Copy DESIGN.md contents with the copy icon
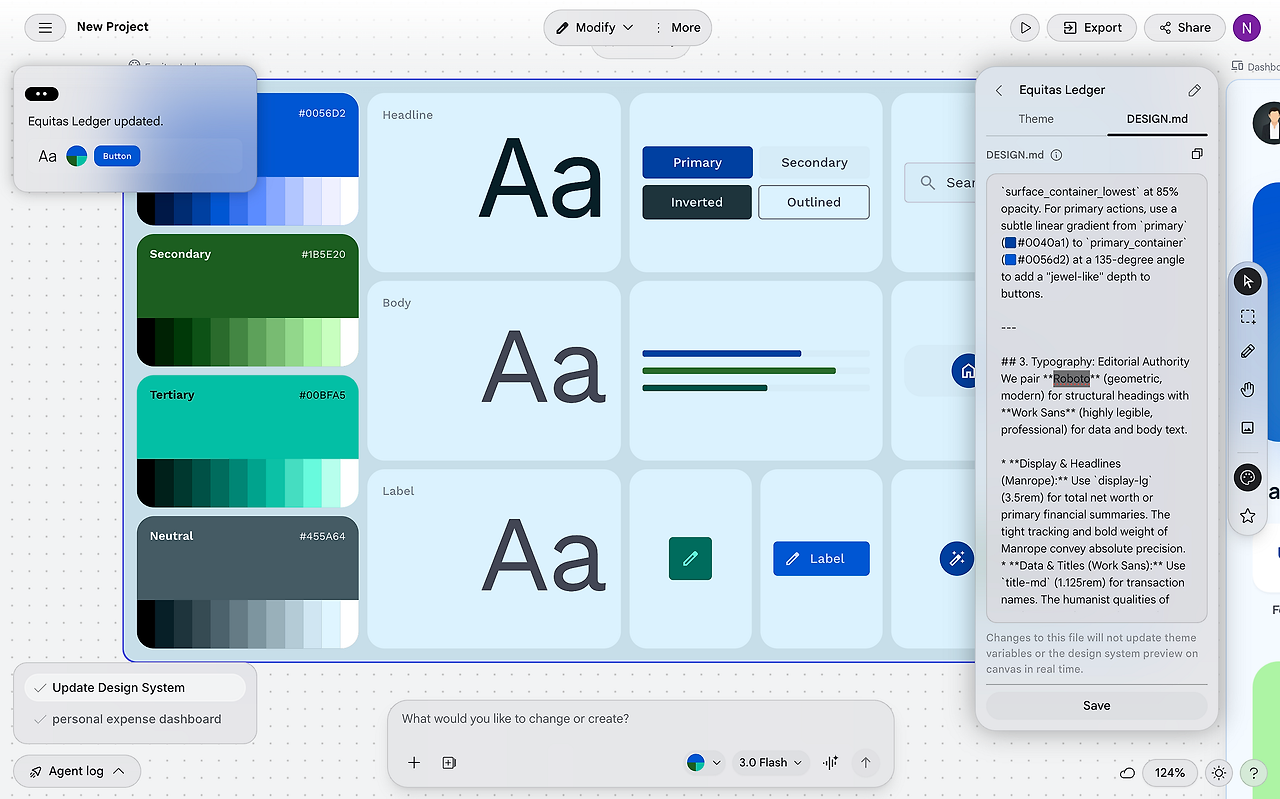 (1197, 154)
